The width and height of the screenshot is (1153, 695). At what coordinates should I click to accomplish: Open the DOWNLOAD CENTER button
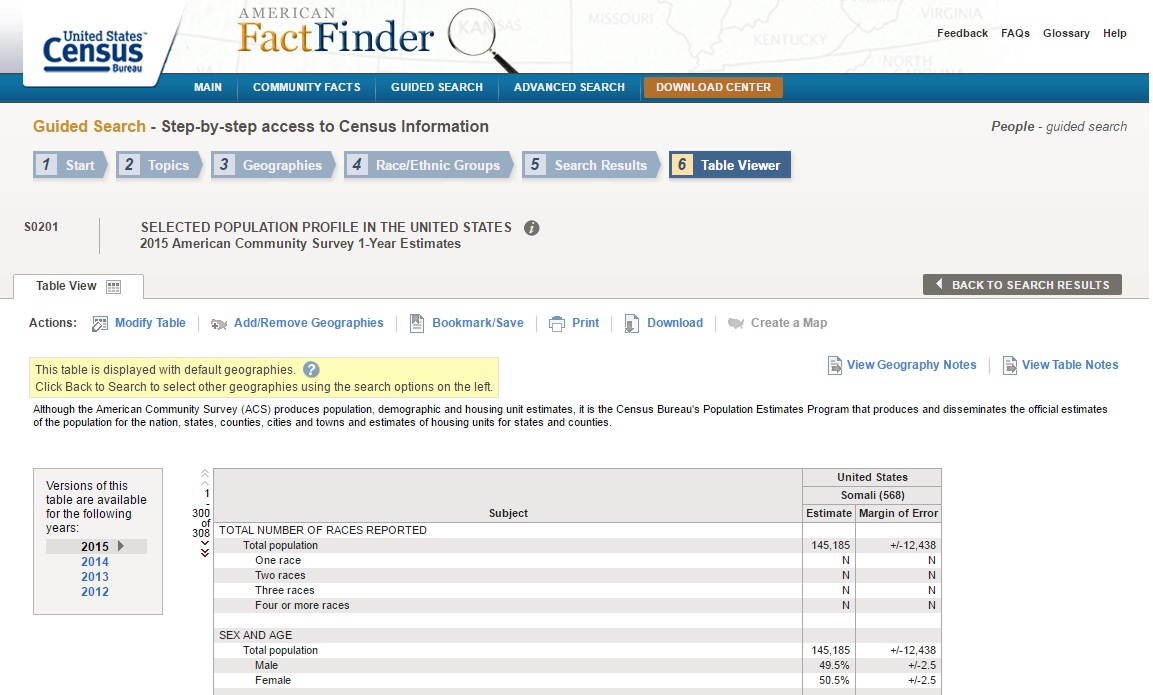713,87
